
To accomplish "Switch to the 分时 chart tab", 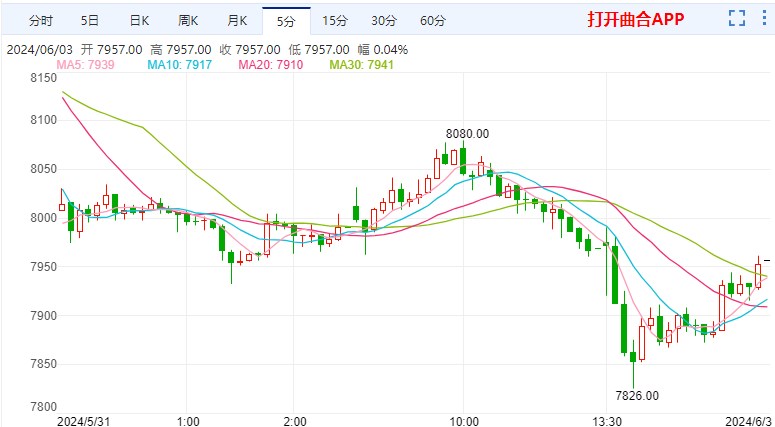I will click(x=41, y=20).
